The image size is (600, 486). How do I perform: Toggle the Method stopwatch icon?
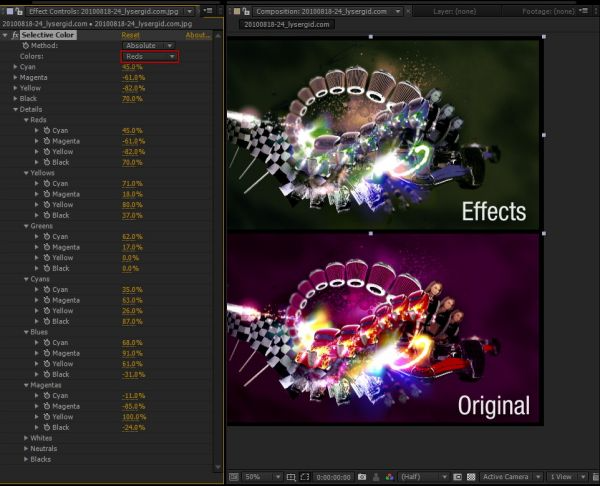(26, 46)
